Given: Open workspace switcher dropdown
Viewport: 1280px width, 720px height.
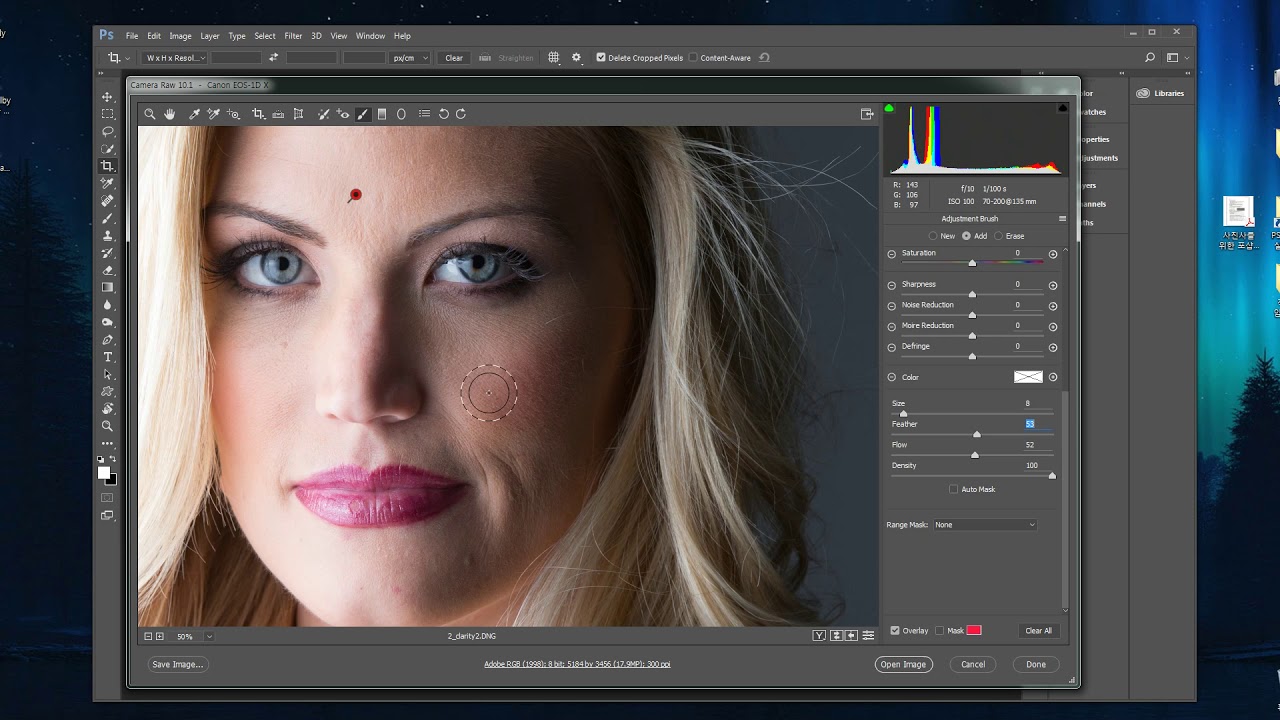Looking at the screenshot, I should (x=1176, y=58).
